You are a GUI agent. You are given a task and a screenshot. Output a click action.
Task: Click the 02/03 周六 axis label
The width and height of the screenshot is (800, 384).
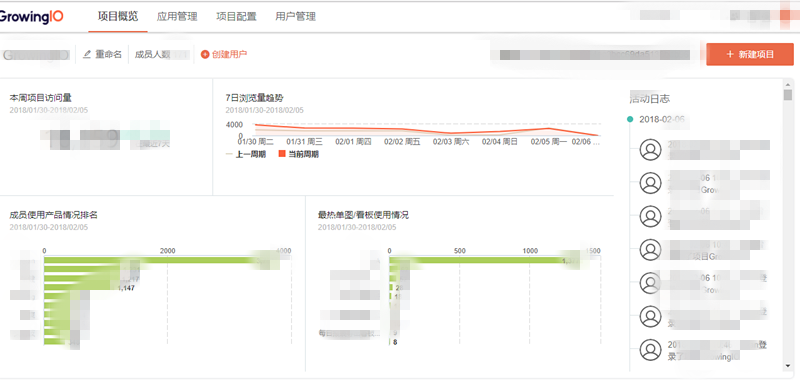tap(451, 142)
